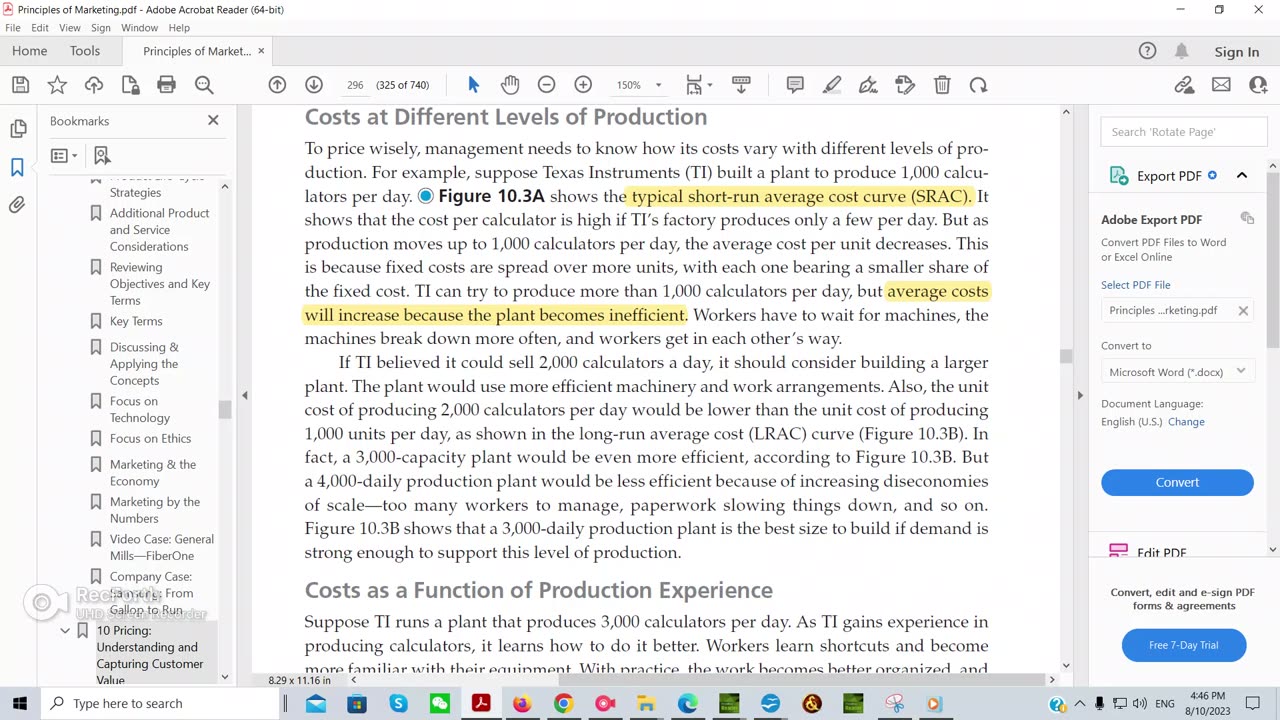This screenshot has height=720, width=1280.
Task: Remove selected Principles PDF file
Action: [x=1243, y=311]
